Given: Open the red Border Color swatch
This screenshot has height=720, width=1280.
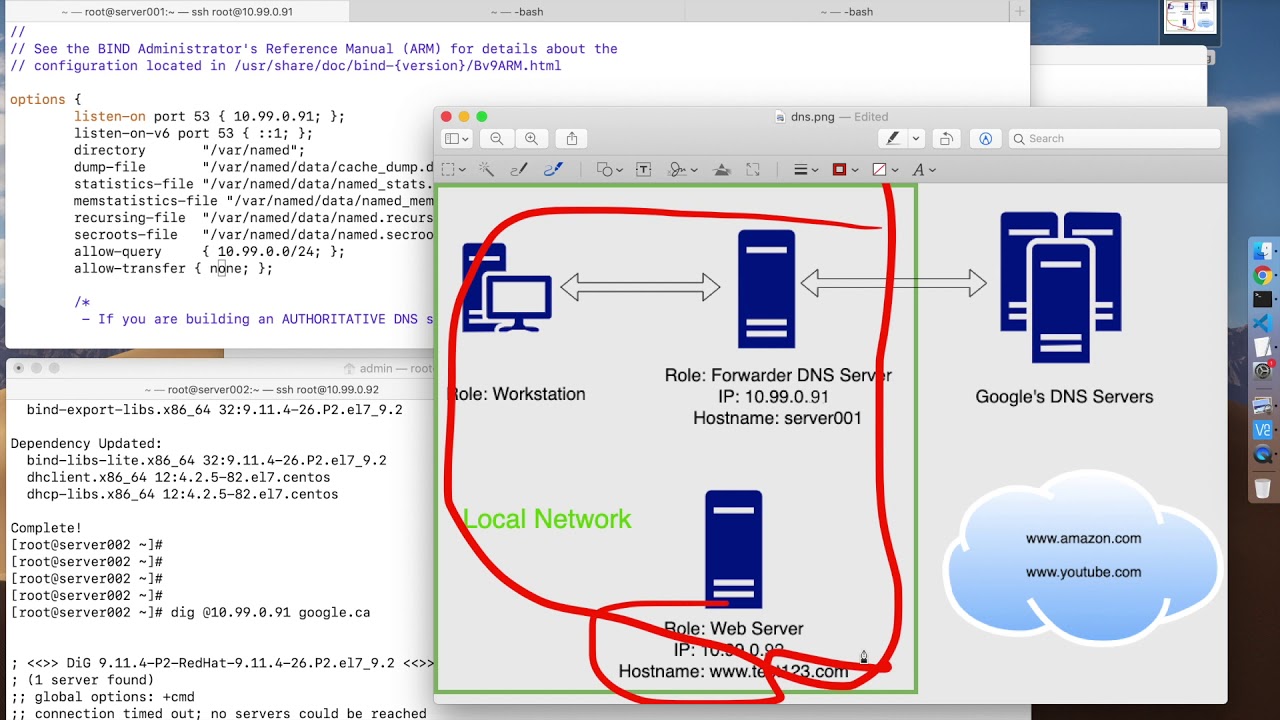Looking at the screenshot, I should tap(844, 170).
